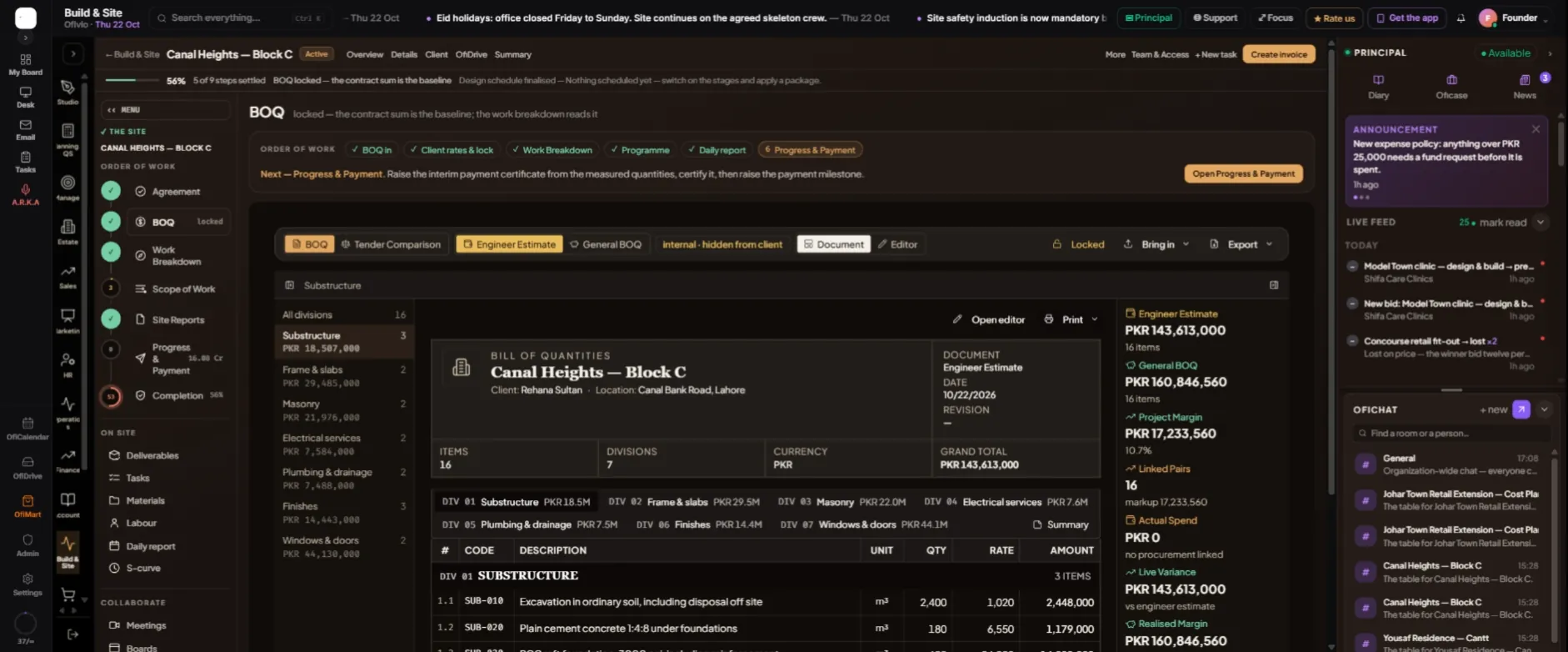Open the shopping cart icon
The height and width of the screenshot is (652, 1568).
[x=68, y=595]
